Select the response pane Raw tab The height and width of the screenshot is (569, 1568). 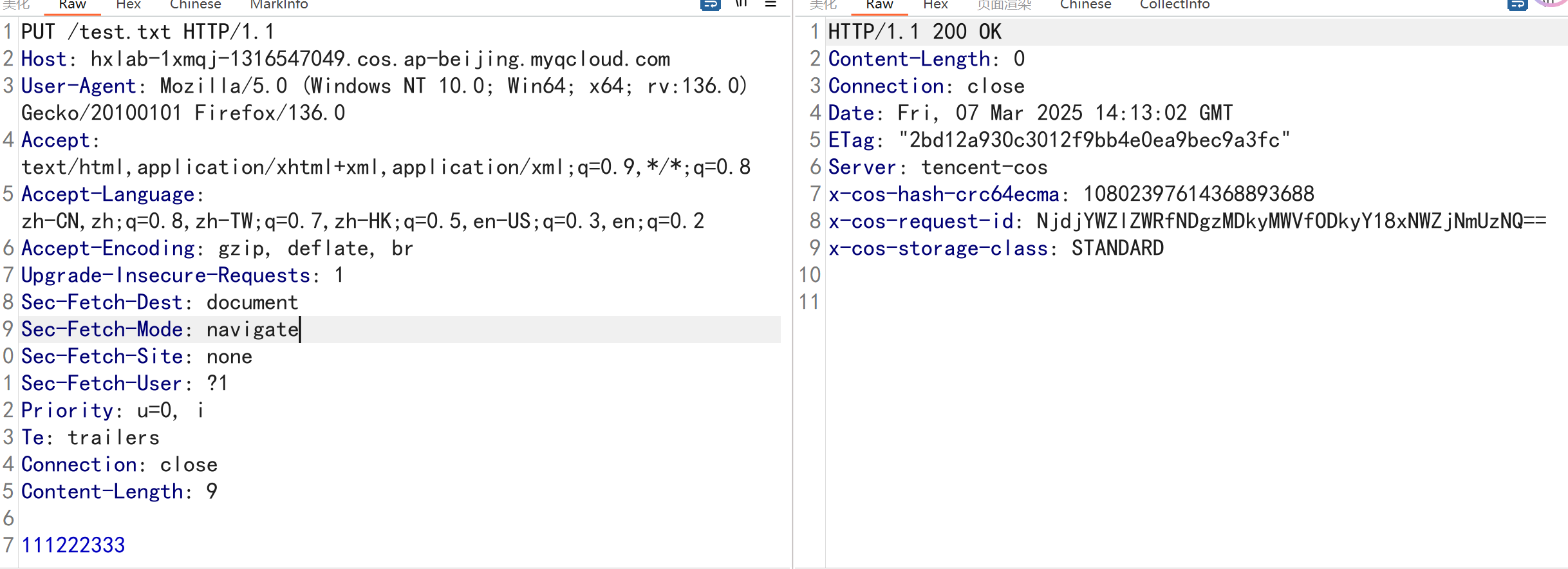pyautogui.click(x=879, y=5)
